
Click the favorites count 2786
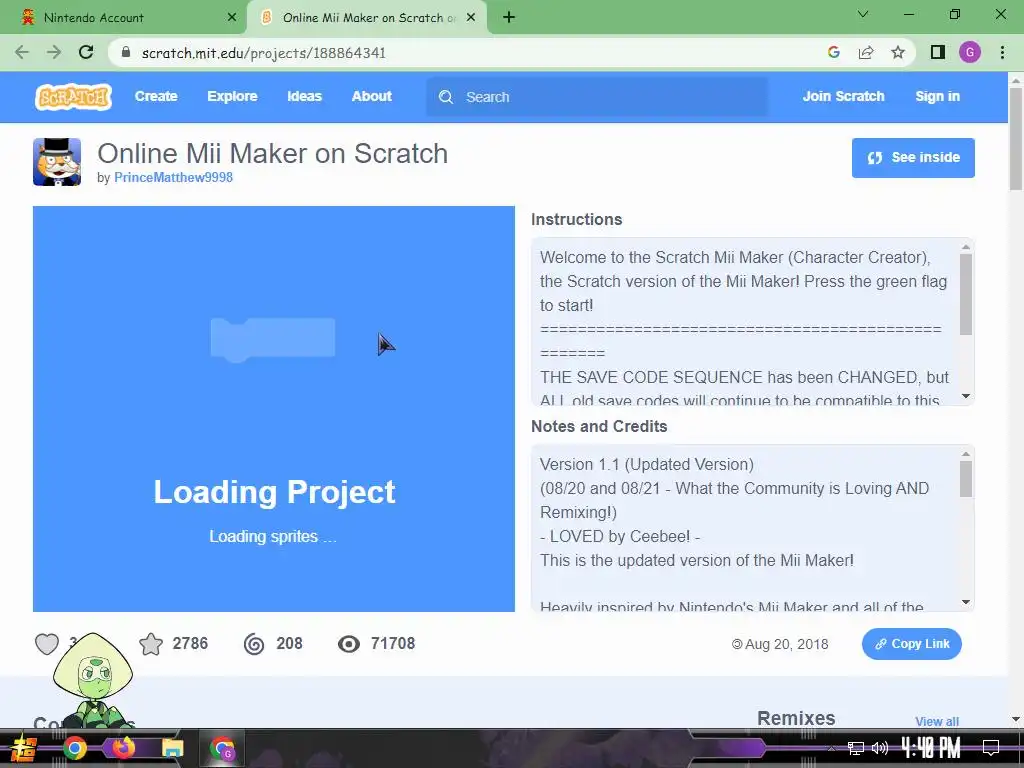(x=190, y=644)
